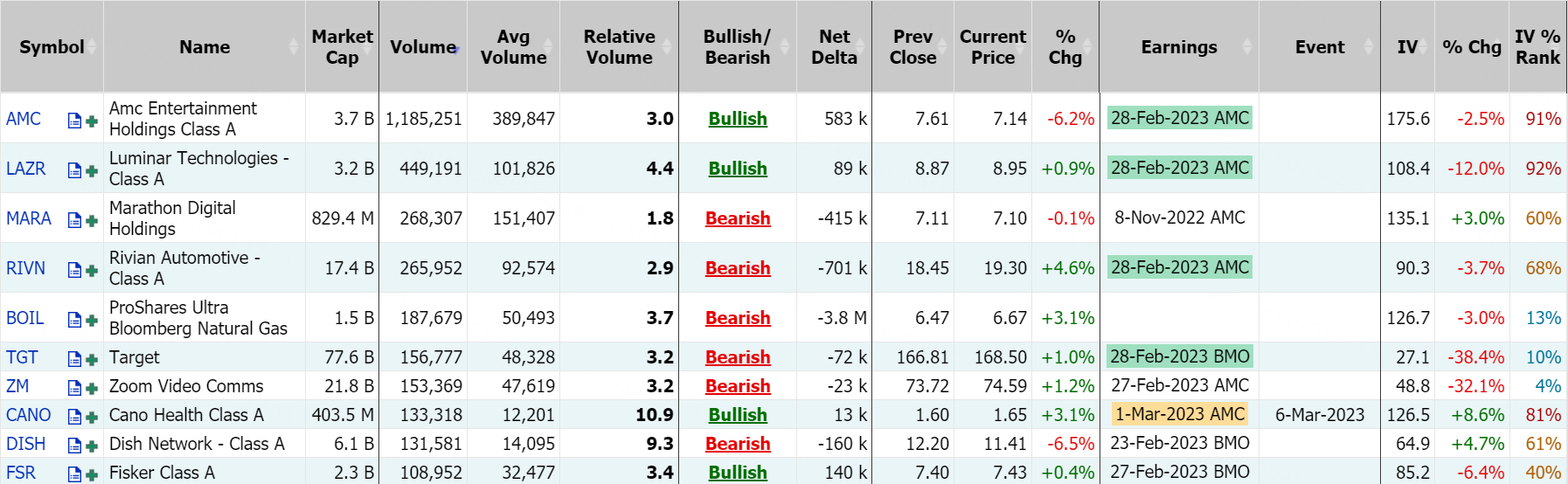
Task: Click the Bearish link in the RIVN row
Action: pyautogui.click(x=738, y=268)
